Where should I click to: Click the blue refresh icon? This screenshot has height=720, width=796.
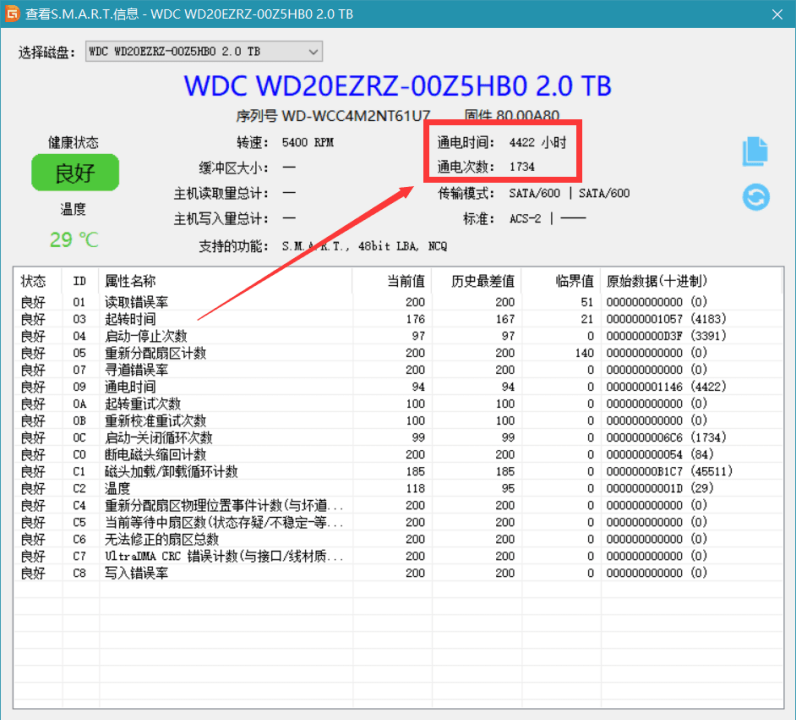pos(756,197)
